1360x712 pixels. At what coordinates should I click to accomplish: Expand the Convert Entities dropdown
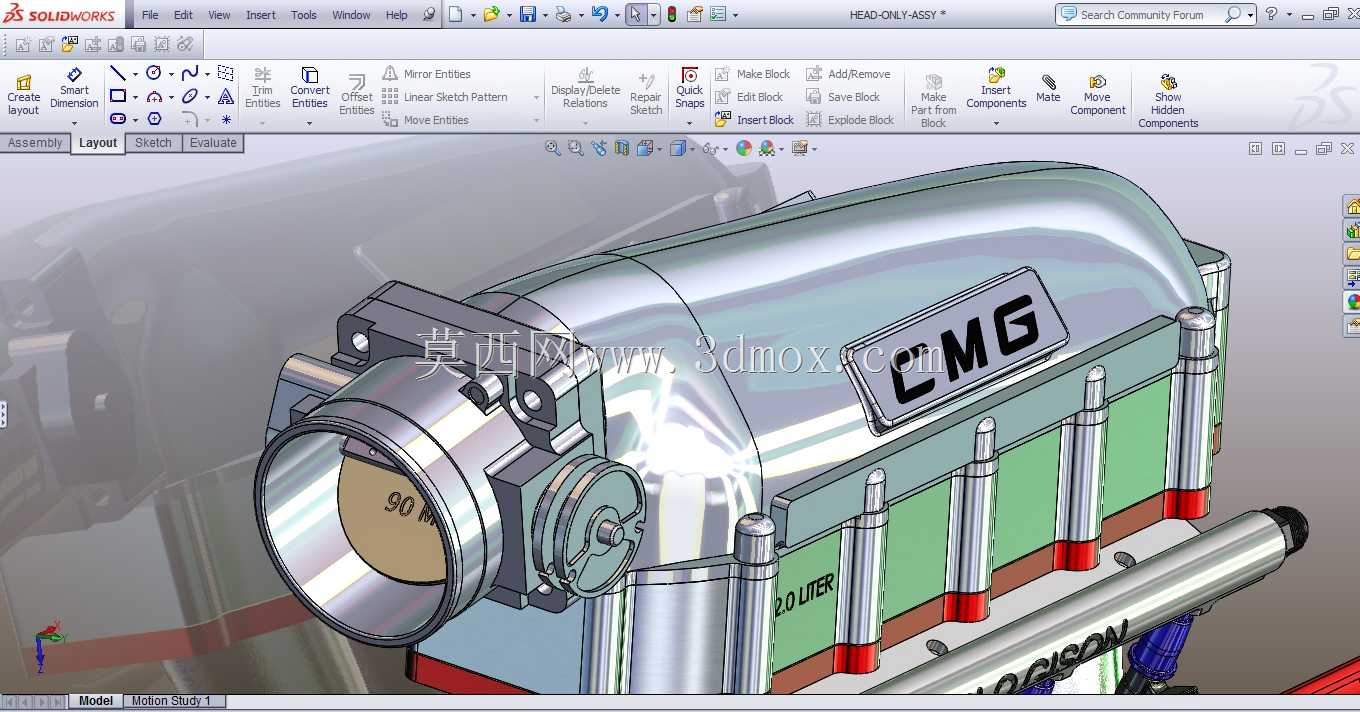310,123
